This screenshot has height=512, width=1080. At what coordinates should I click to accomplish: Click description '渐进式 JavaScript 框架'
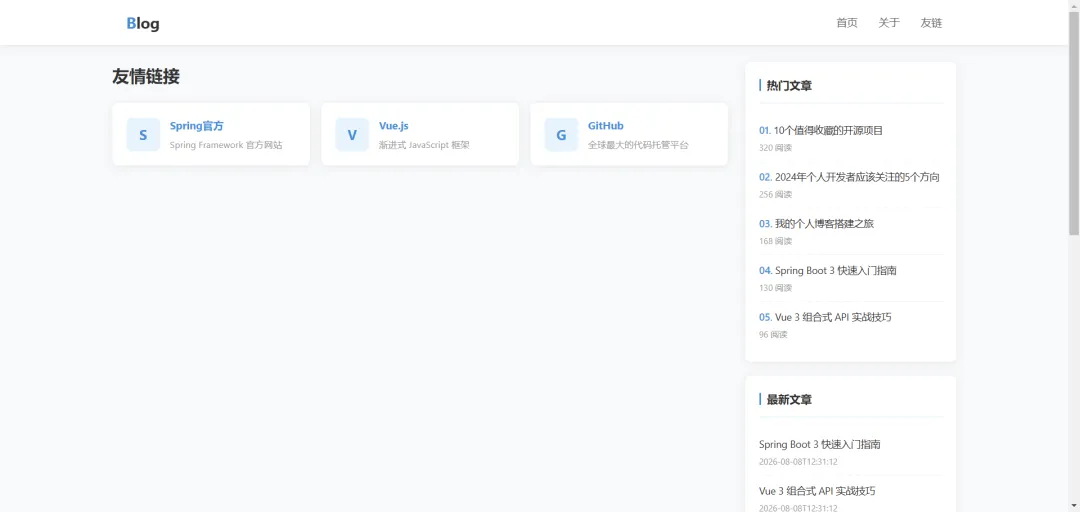click(x=424, y=145)
